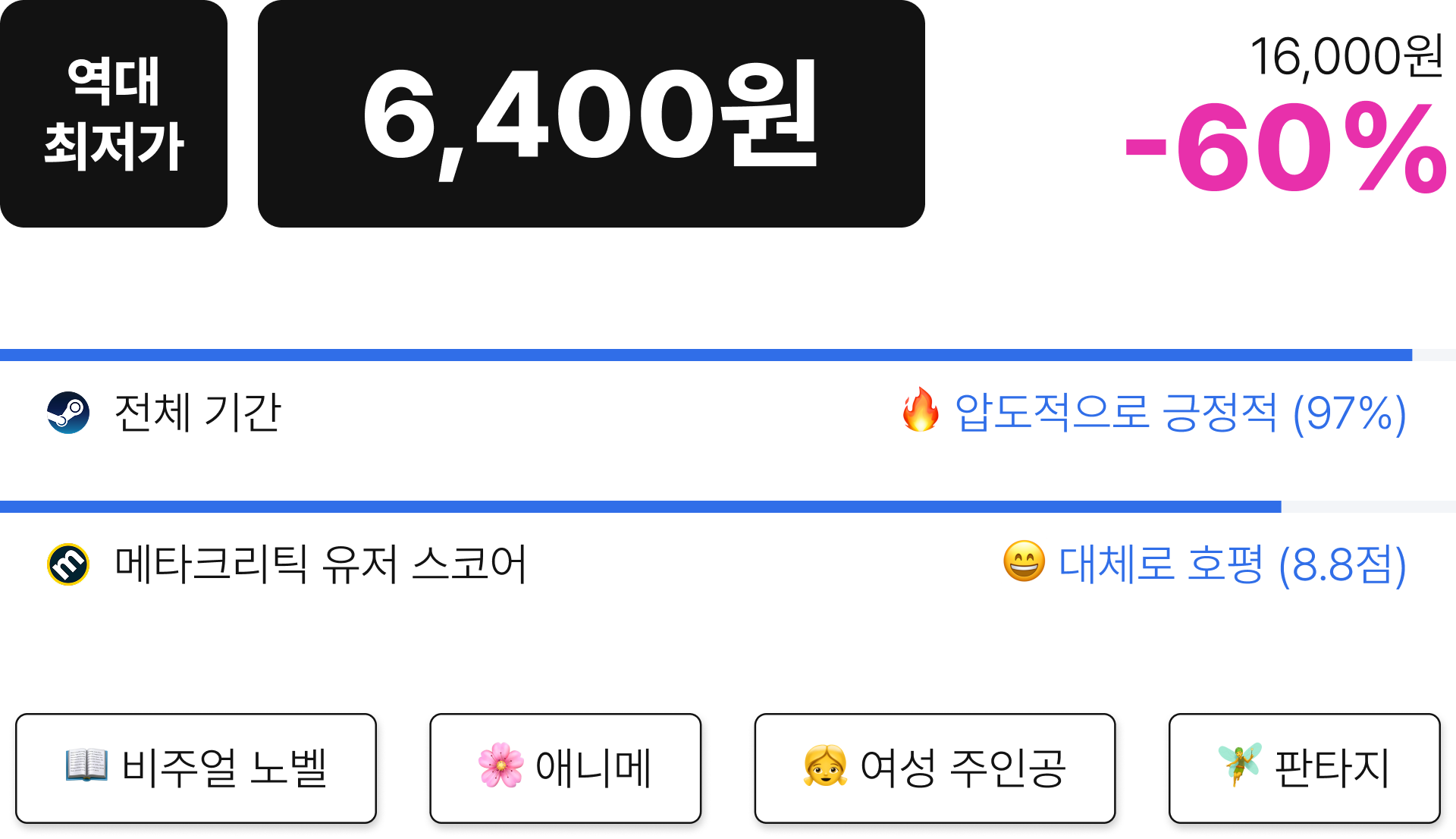The image size is (1456, 839).
Task: Open the 대체로 호평 (8.8점) score link
Action: point(1232,564)
